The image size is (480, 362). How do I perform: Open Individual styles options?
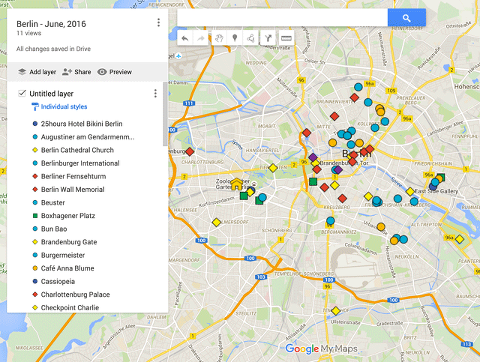(x=59, y=107)
